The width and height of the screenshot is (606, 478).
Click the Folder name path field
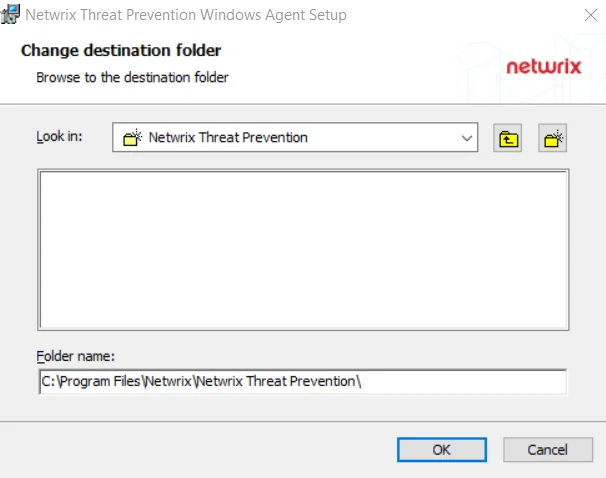coord(303,382)
